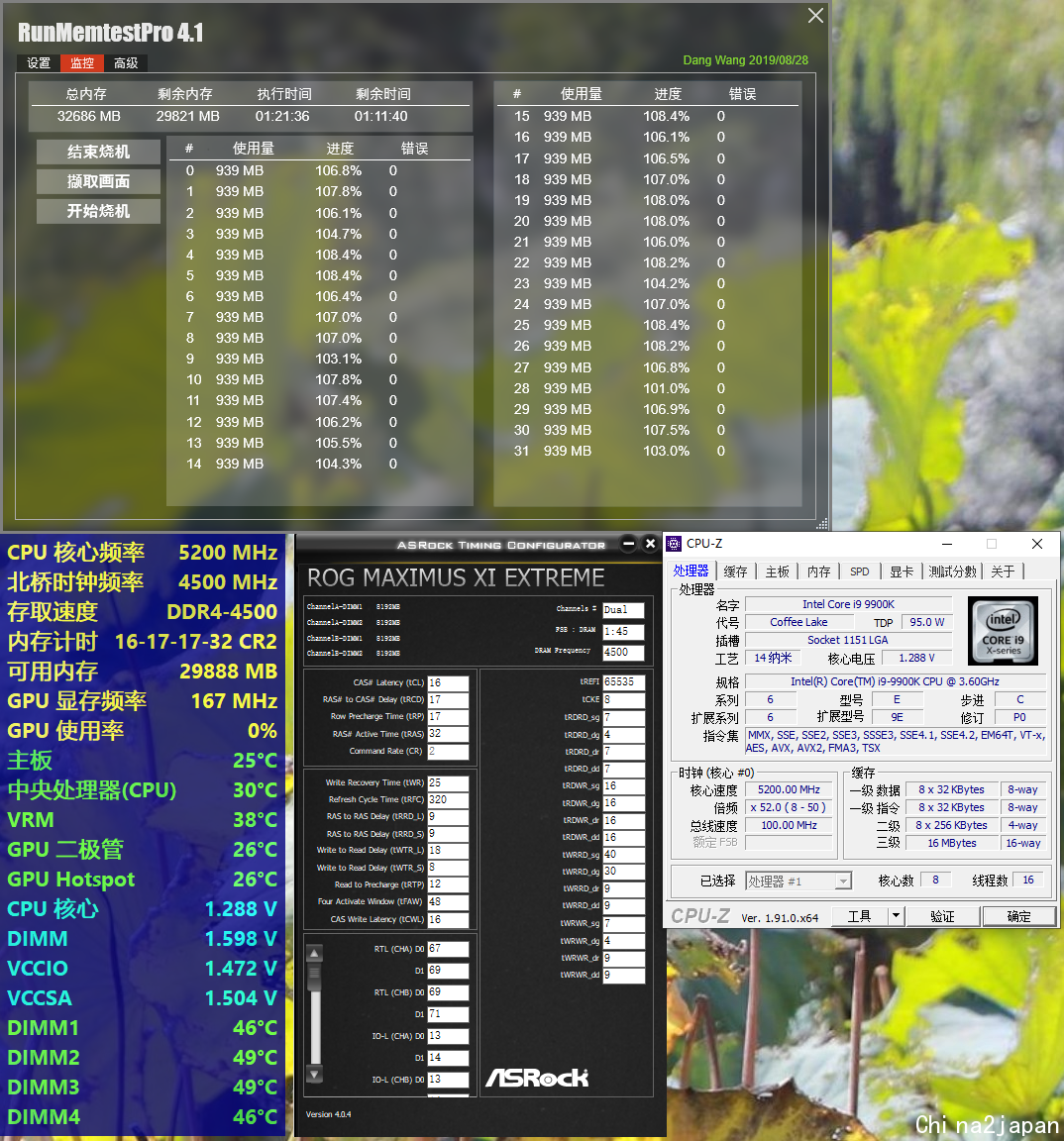Click the tWRRD_dg field showing 30
The height and width of the screenshot is (1141, 1064).
(x=624, y=871)
